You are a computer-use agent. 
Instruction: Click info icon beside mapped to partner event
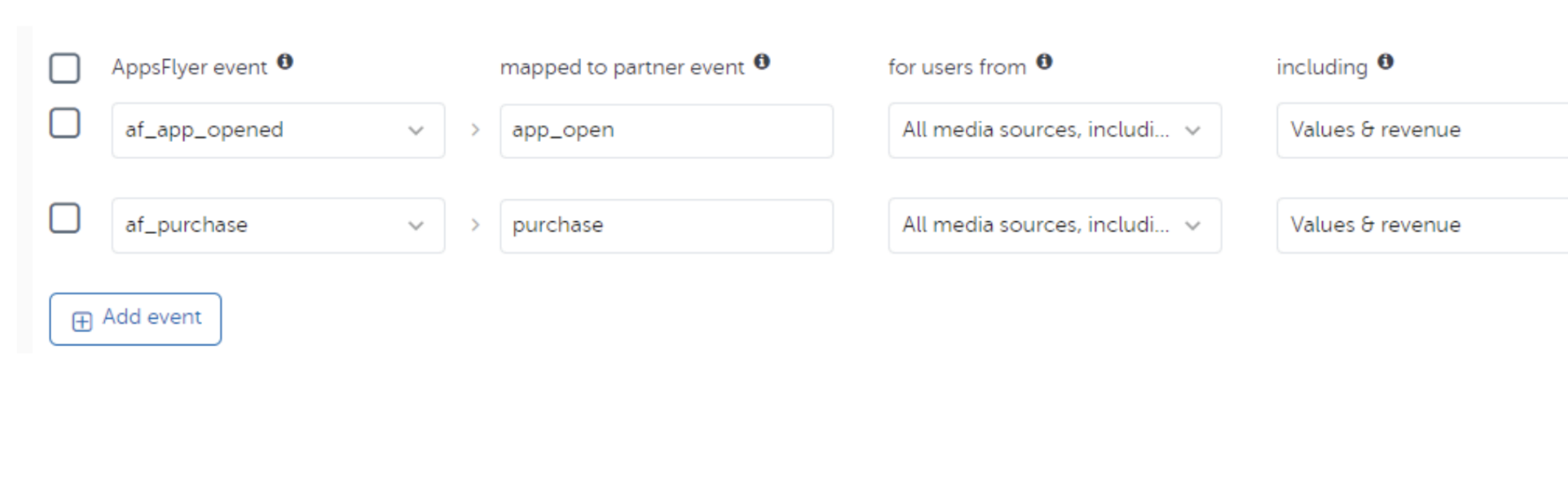point(762,62)
